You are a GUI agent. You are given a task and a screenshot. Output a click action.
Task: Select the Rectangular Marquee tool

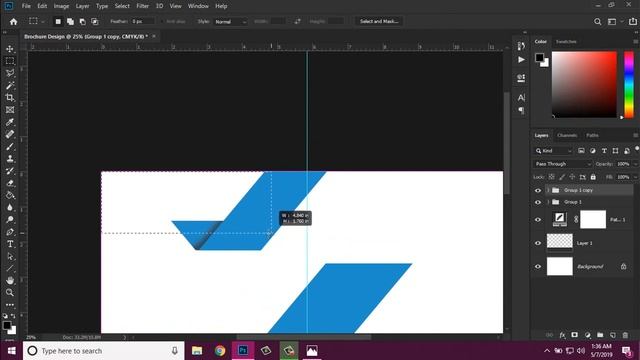click(x=10, y=61)
